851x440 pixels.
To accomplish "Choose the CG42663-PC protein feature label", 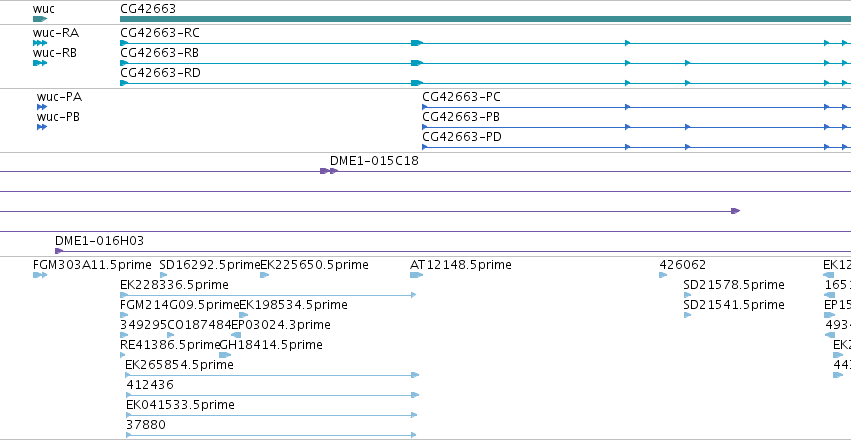I will click(x=461, y=97).
